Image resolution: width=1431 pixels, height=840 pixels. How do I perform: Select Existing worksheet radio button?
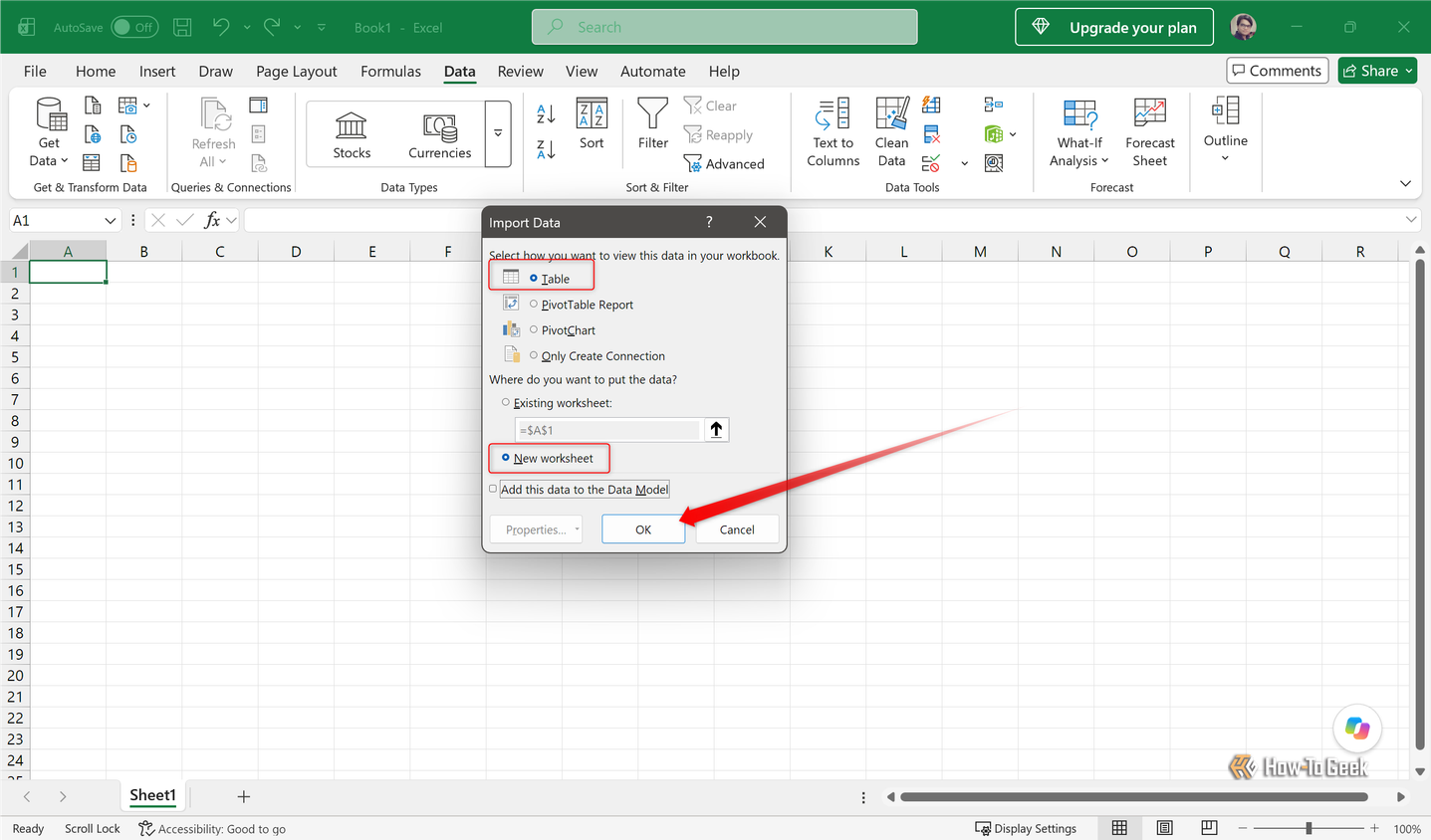click(x=506, y=402)
